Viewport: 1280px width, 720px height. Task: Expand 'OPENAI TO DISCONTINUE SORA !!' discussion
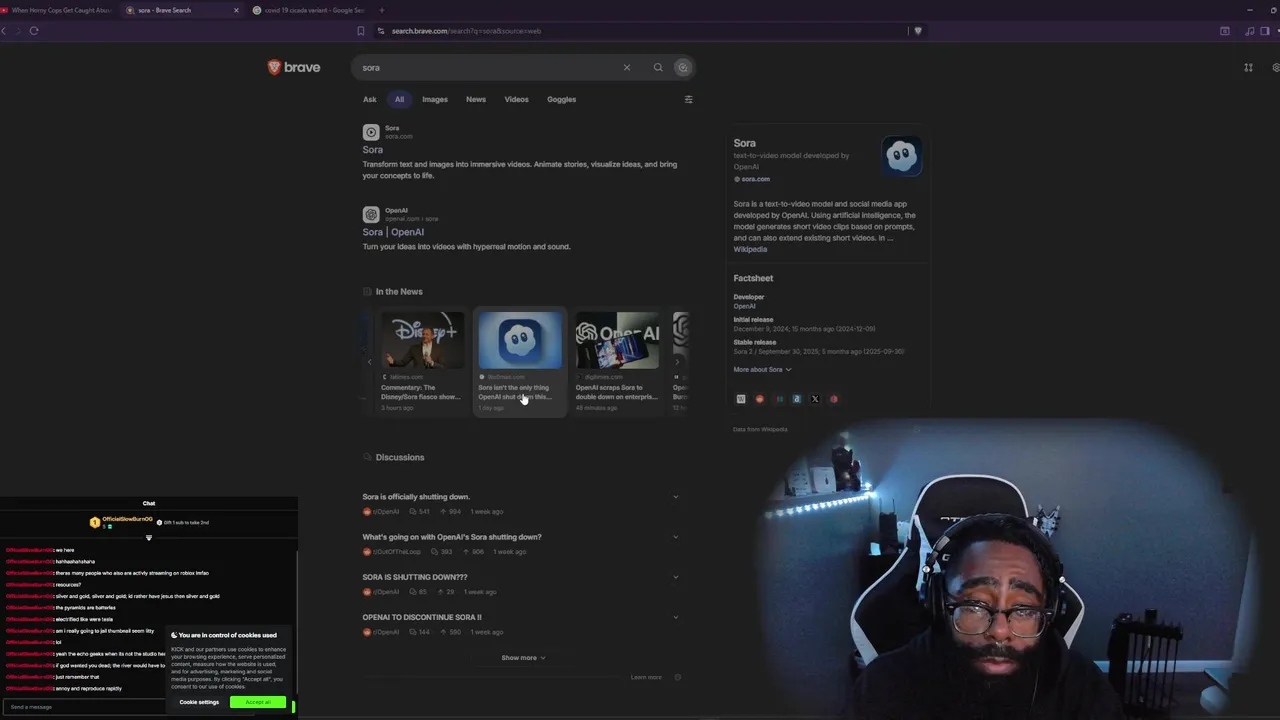(x=676, y=617)
